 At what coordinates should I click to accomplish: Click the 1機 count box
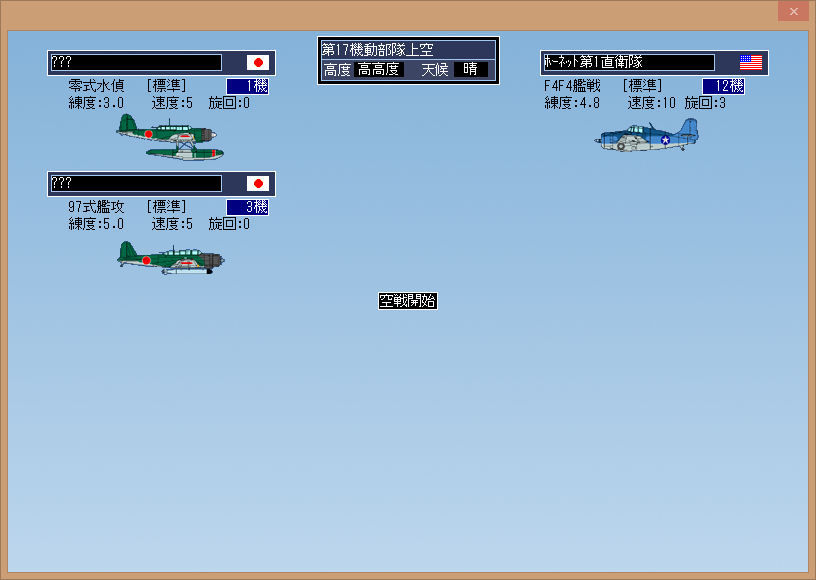(248, 86)
